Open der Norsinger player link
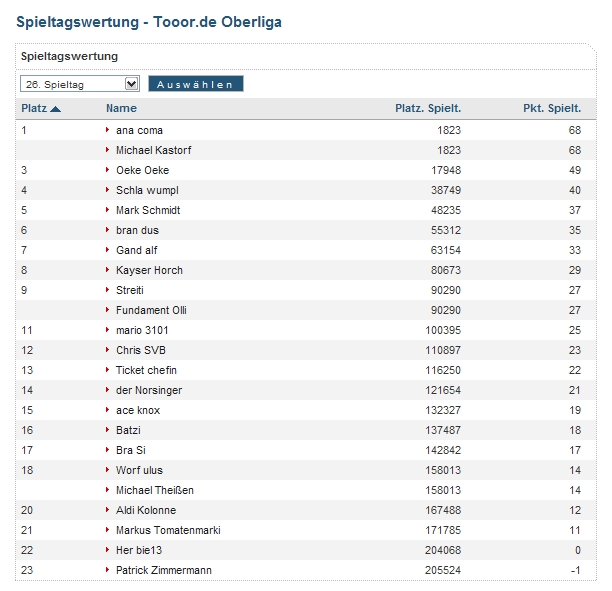The image size is (612, 591). 149,390
